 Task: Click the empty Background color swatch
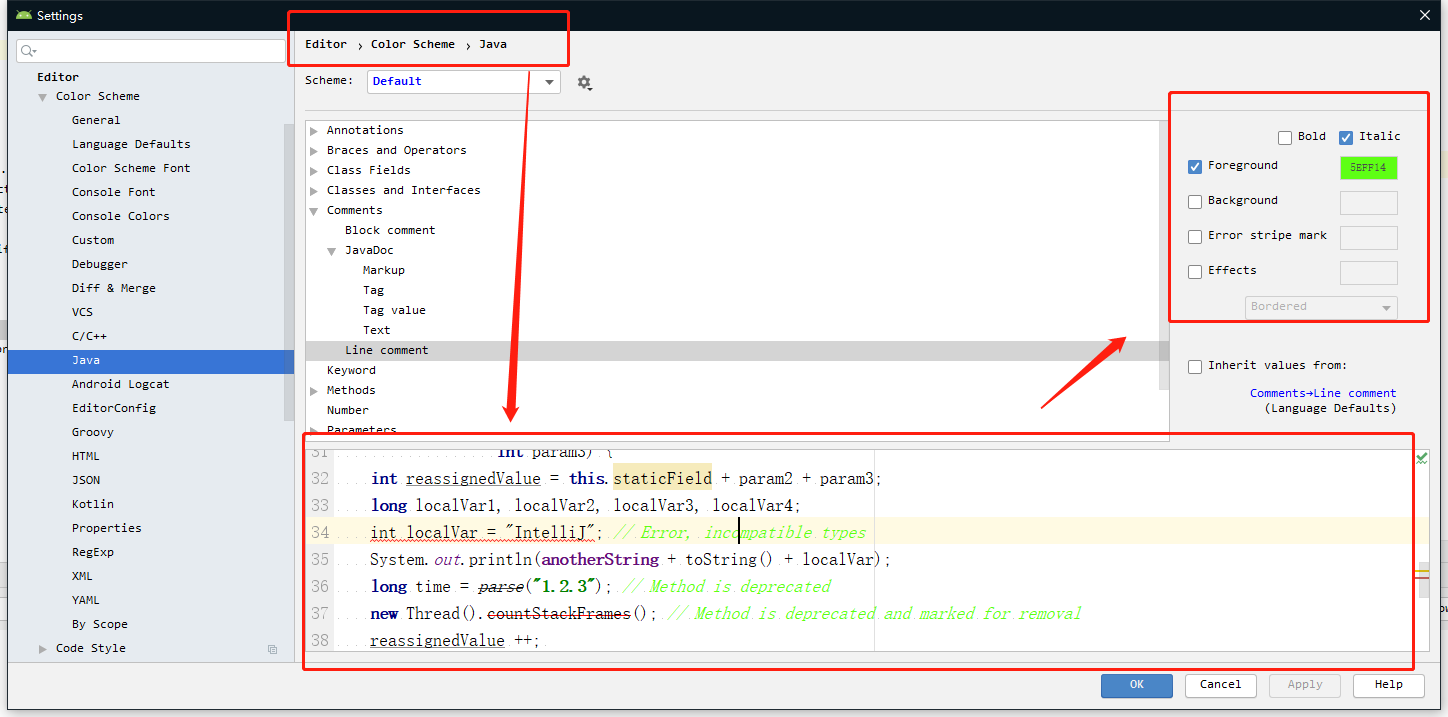coord(1369,203)
